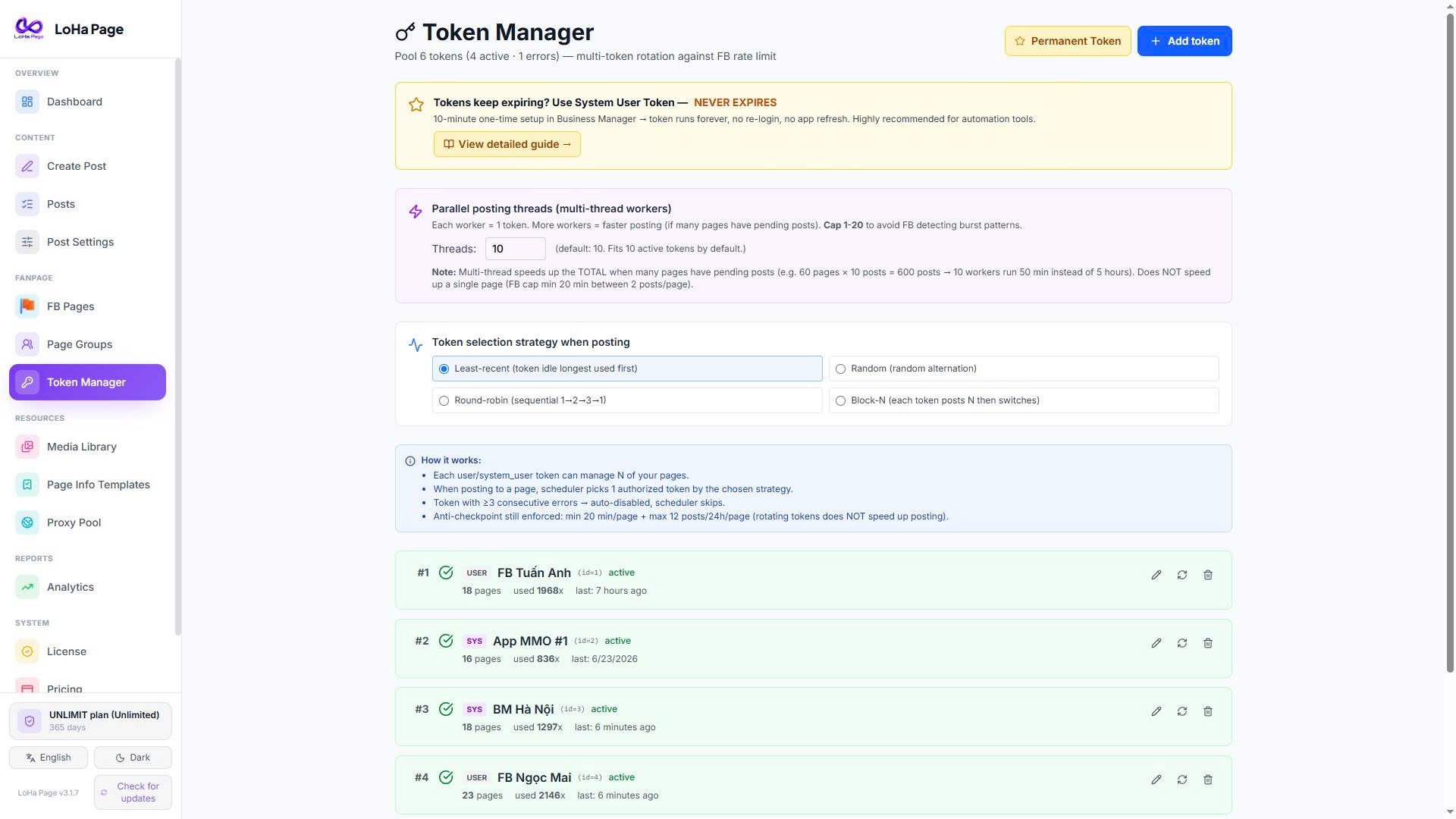Screen dimensions: 1456x819
Task: Refresh App MMO #1 token icon
Action: [1182, 643]
